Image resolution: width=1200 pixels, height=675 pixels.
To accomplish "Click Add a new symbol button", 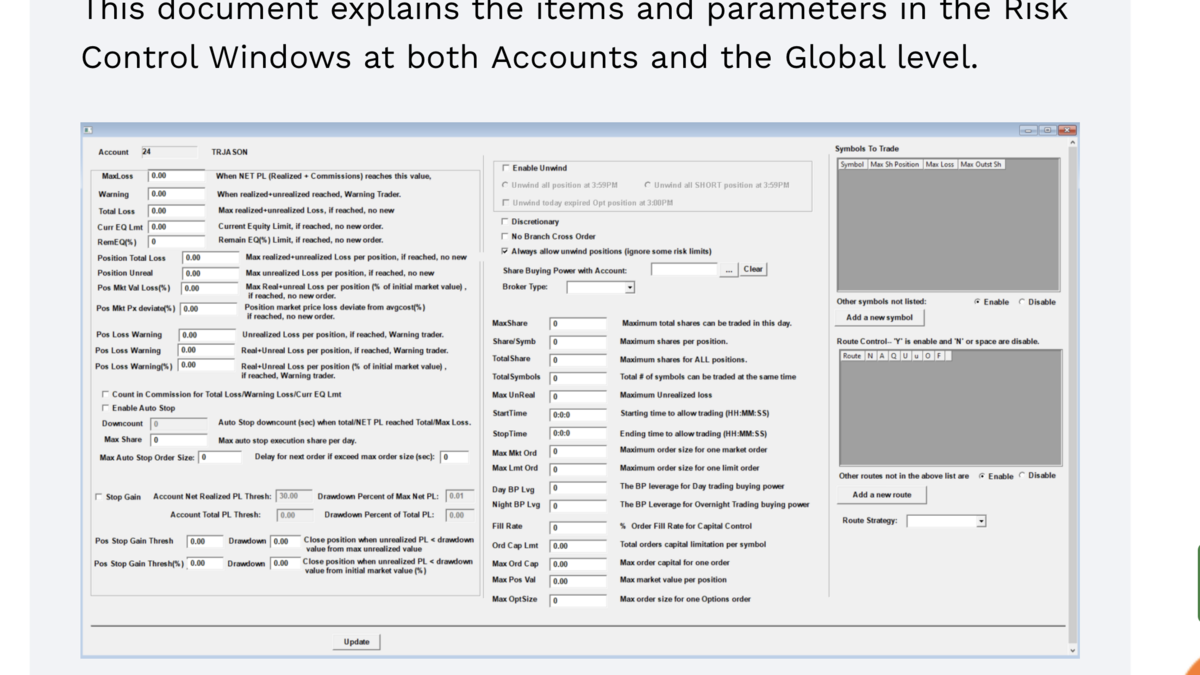I will click(x=879, y=318).
